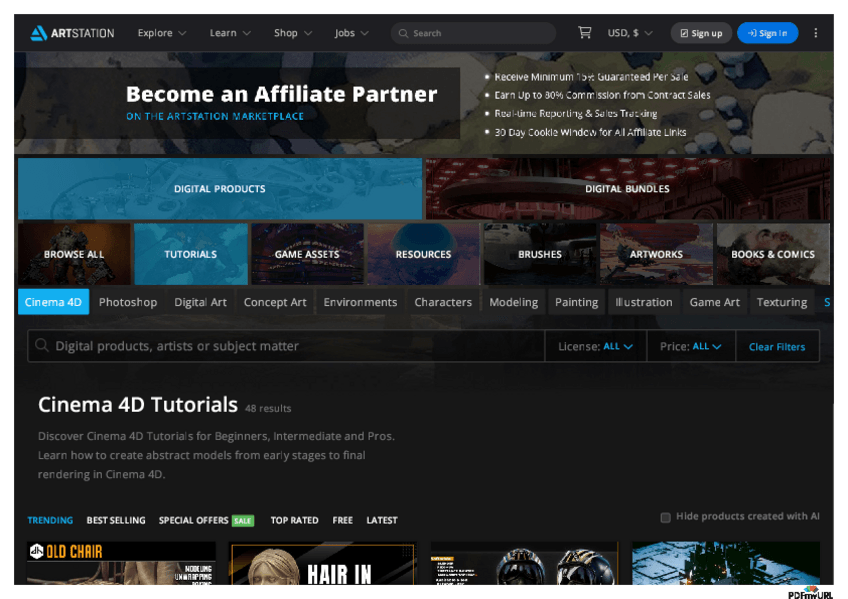Open the Hair tutorial product thumbnail
The width and height of the screenshot is (848, 599).
[x=322, y=565]
